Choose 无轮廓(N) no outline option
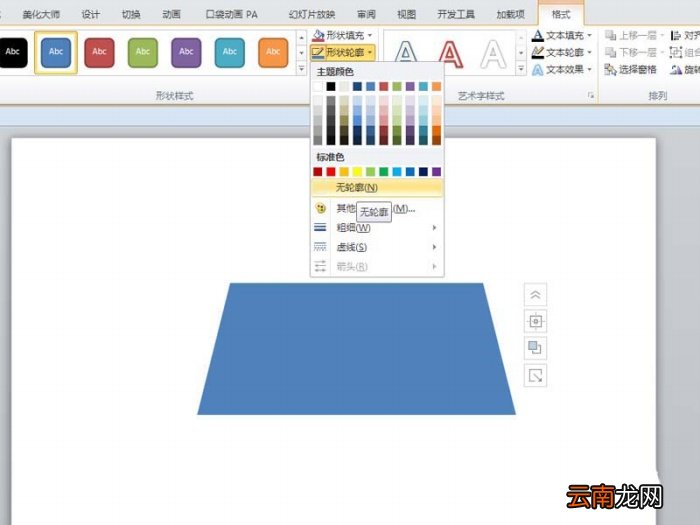This screenshot has width=700, height=525. coord(377,188)
